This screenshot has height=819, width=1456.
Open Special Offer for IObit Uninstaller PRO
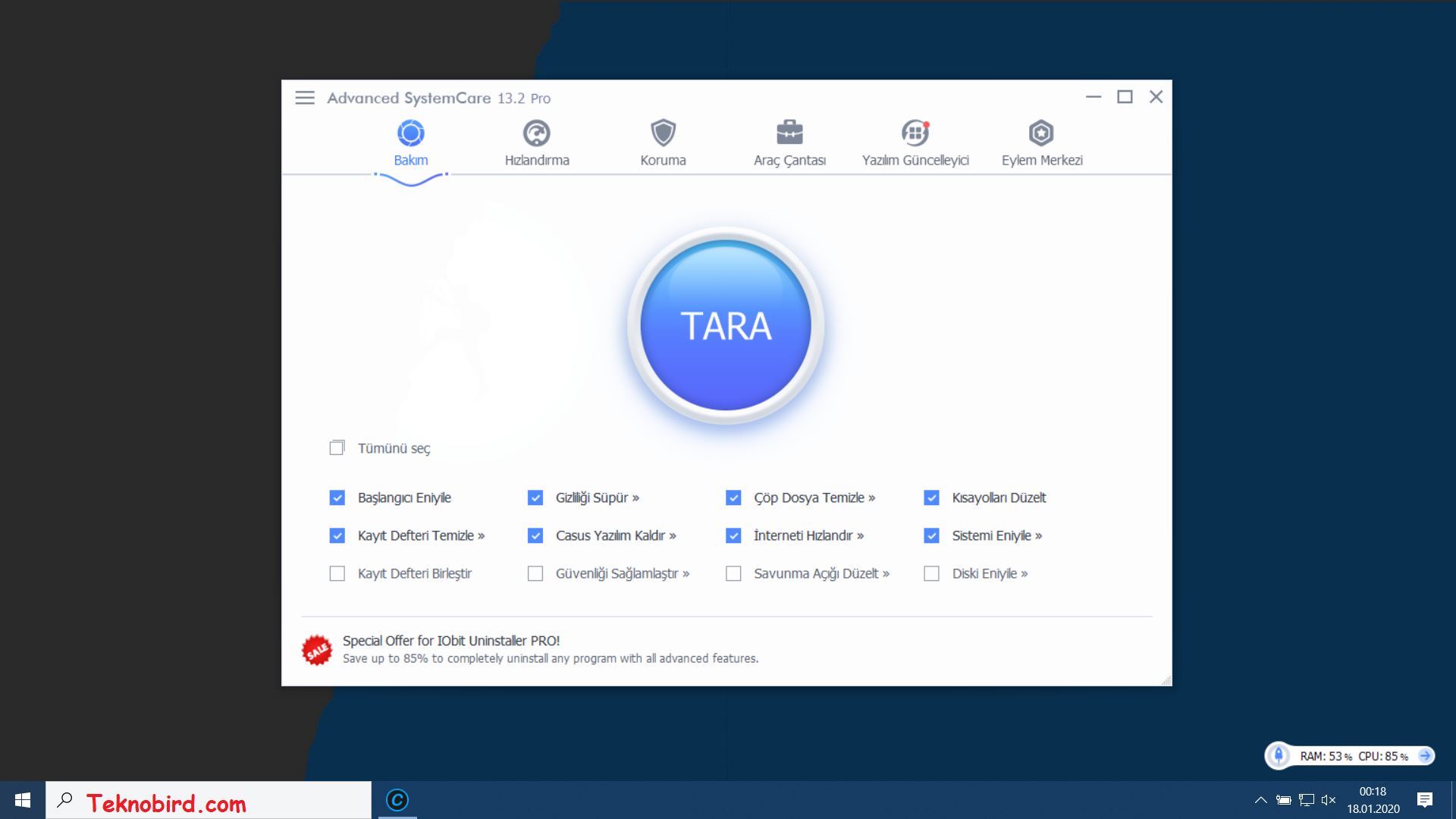point(451,641)
